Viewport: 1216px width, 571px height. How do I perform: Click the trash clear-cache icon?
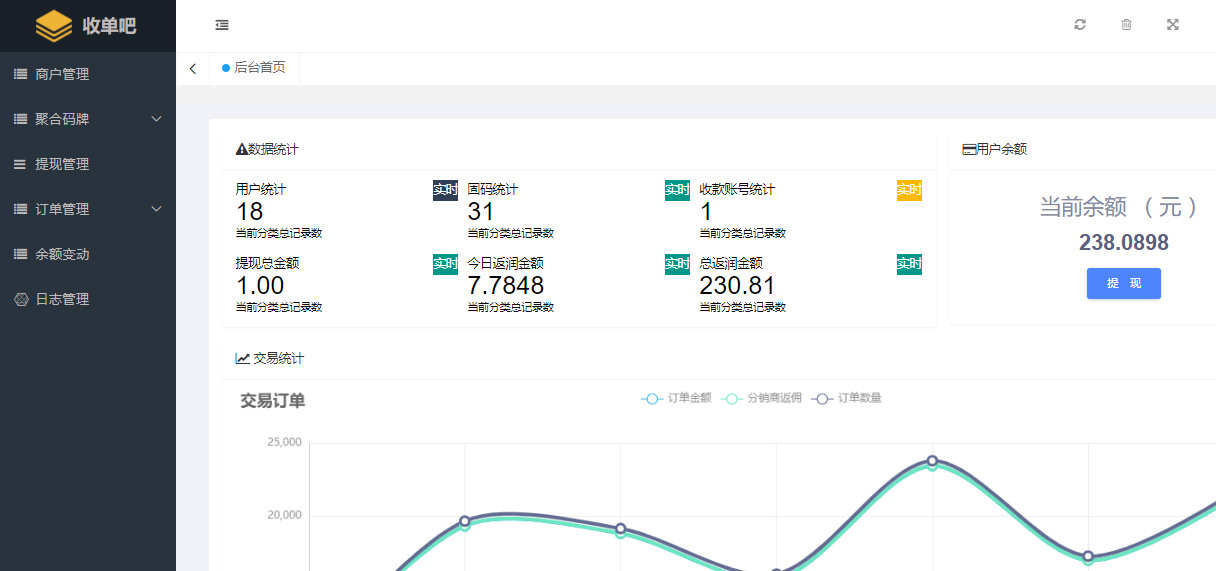[1126, 25]
